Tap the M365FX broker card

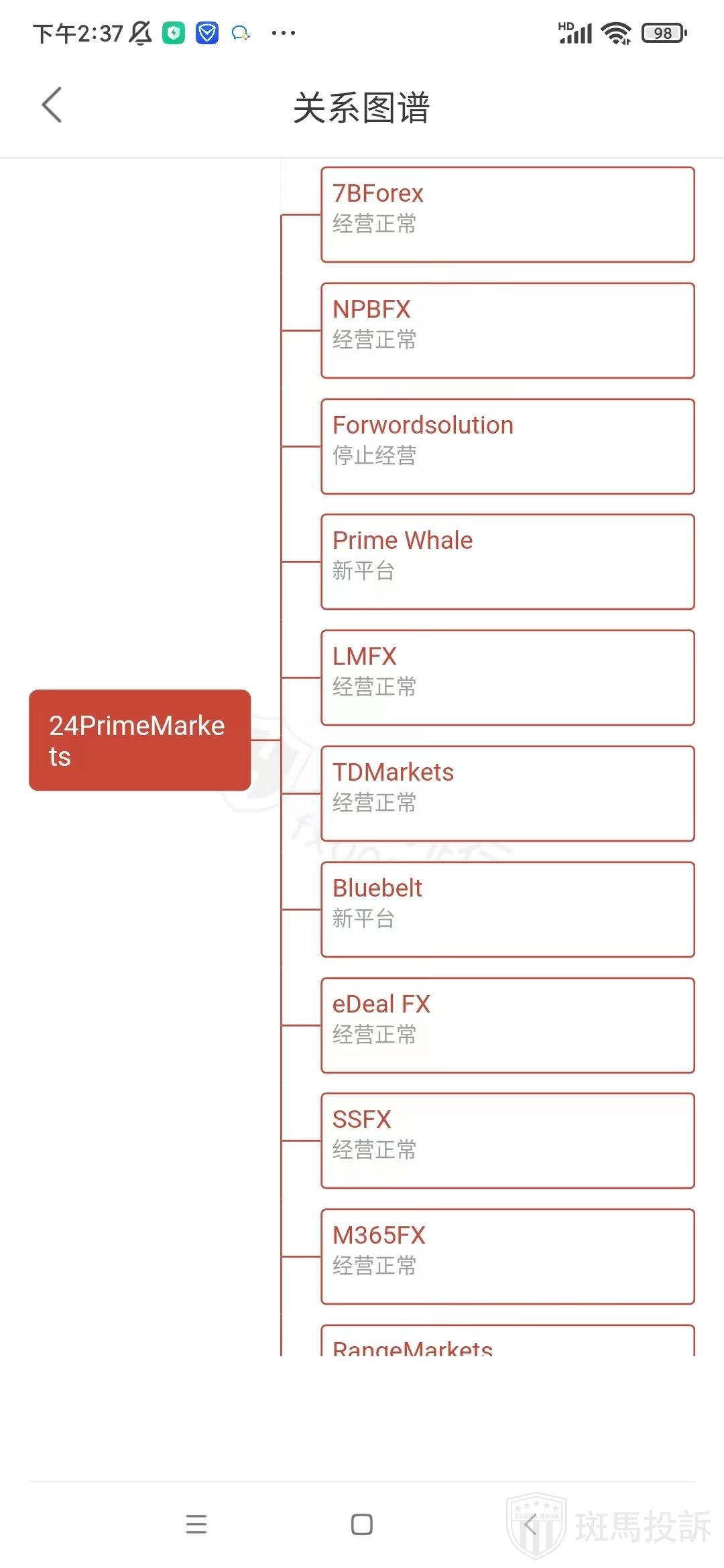pos(507,1256)
